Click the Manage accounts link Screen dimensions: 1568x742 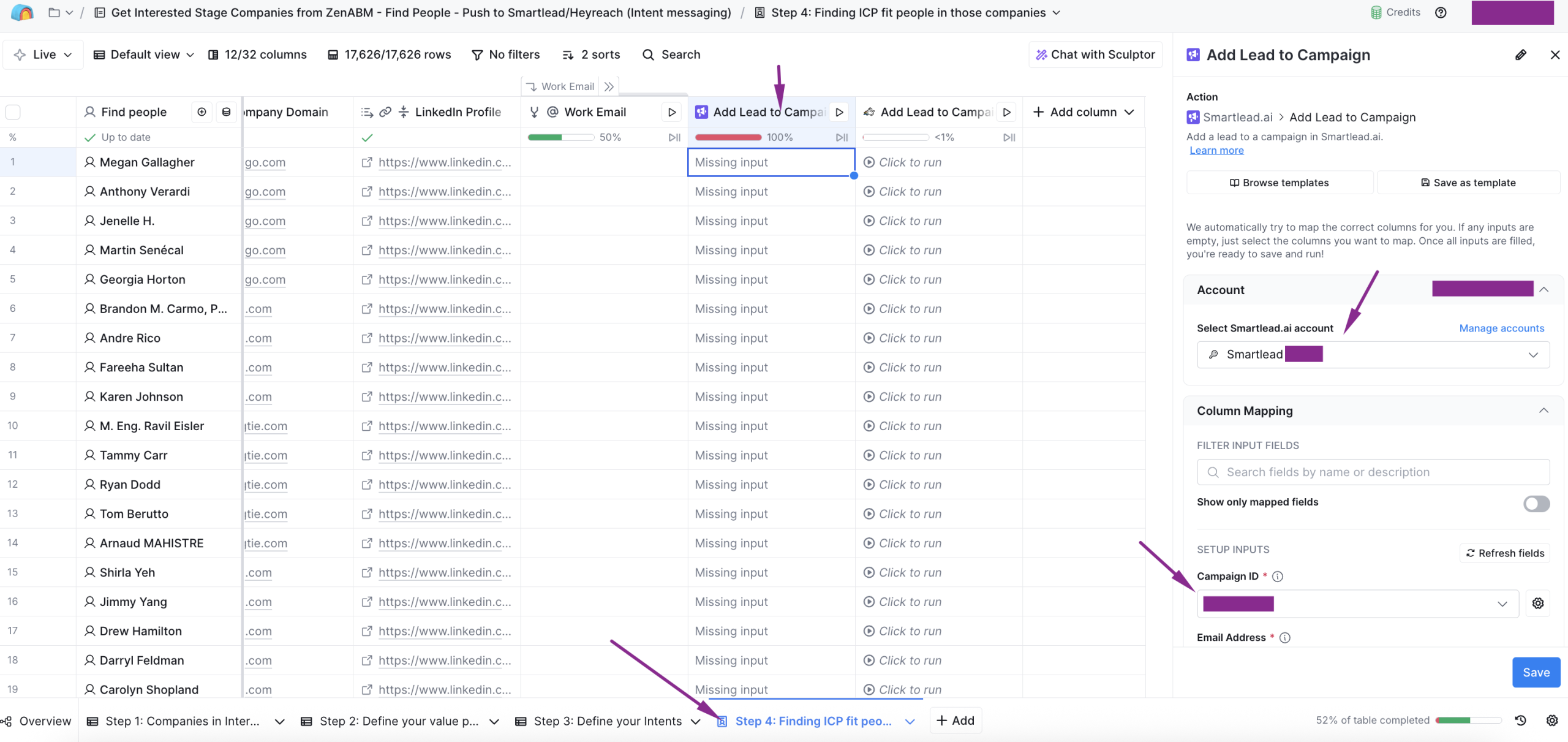pos(1502,328)
